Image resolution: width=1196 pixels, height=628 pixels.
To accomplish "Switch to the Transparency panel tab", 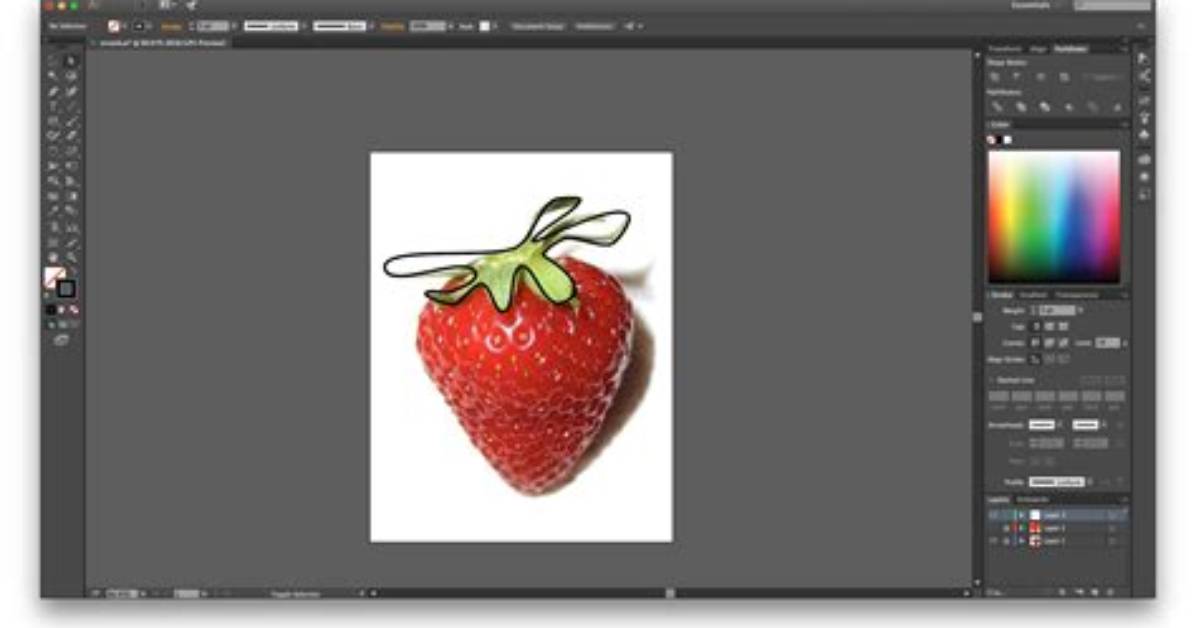I will pos(1076,295).
